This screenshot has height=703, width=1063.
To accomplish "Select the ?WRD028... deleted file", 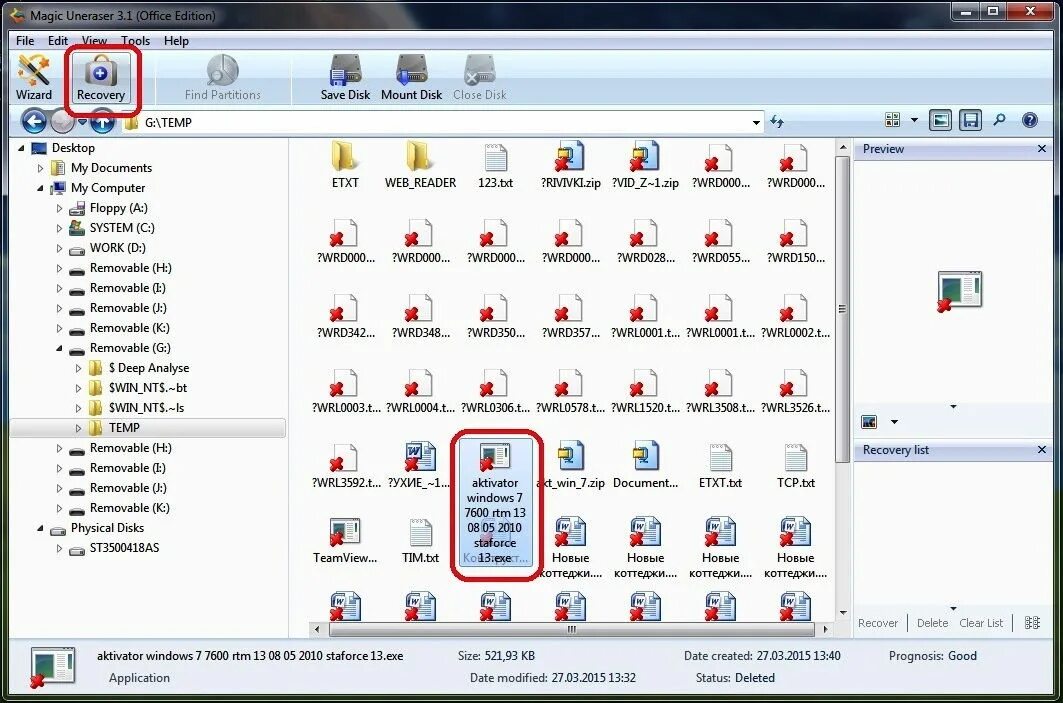I will 645,241.
